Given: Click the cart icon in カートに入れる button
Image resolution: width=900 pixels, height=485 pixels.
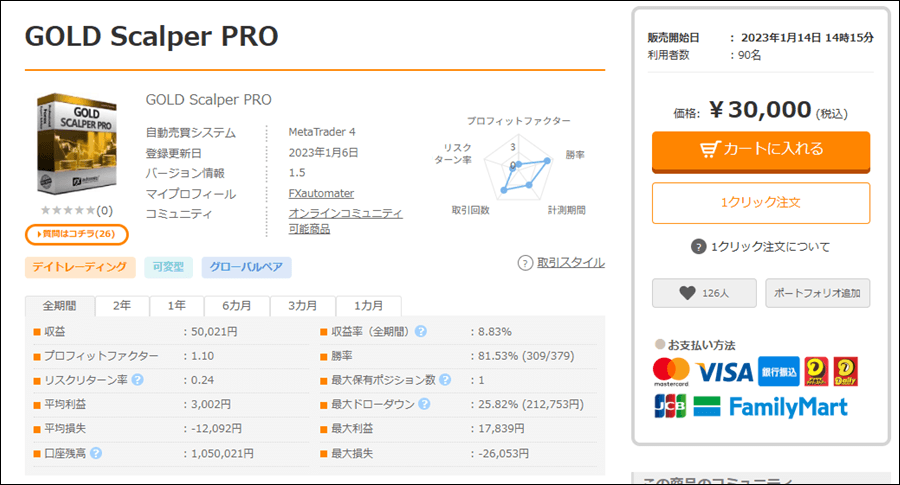Looking at the screenshot, I should point(710,149).
